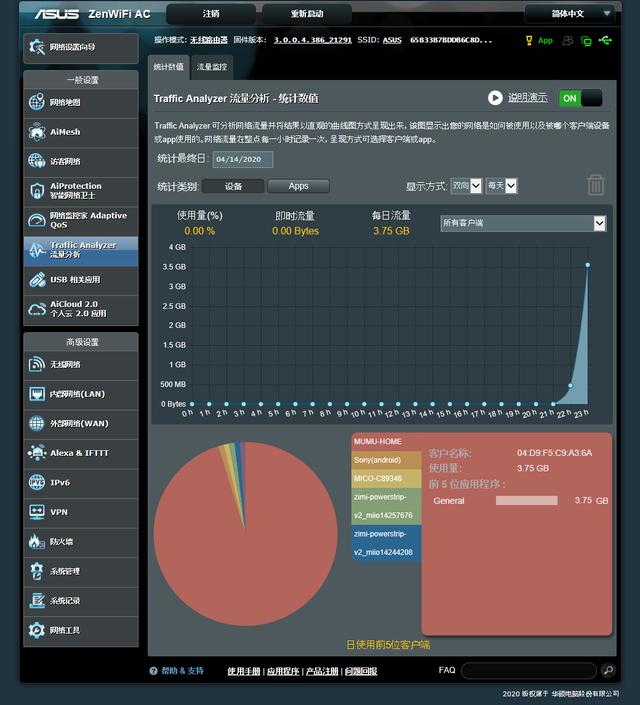
Task: Expand the 简体中文 language dropdown
Action: point(568,14)
